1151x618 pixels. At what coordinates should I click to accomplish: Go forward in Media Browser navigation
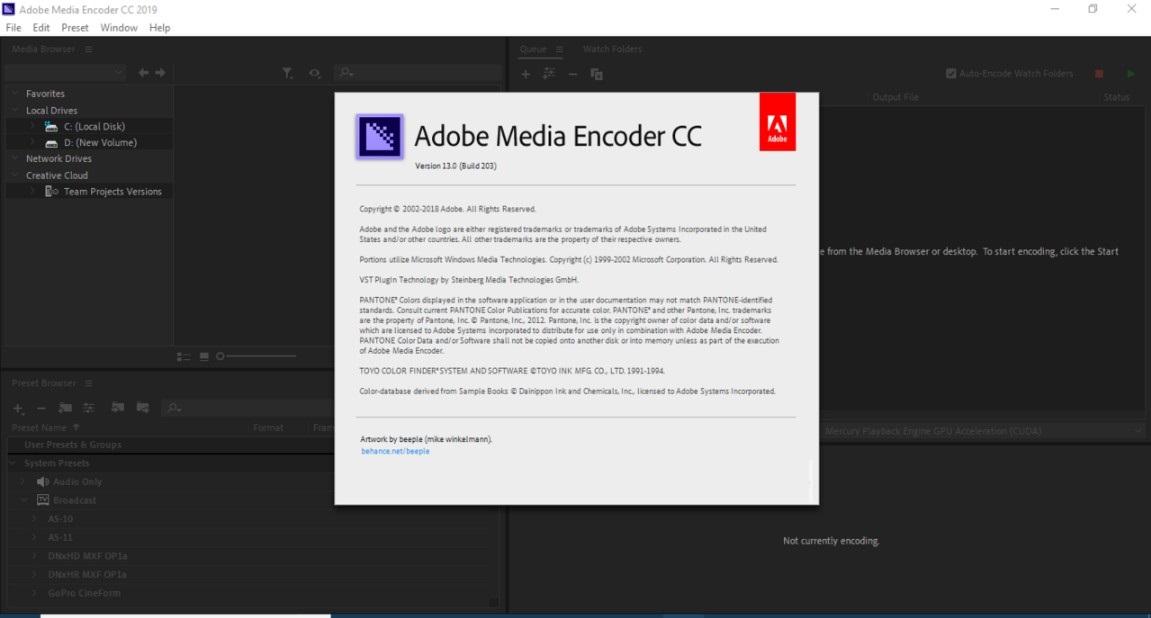(160, 73)
